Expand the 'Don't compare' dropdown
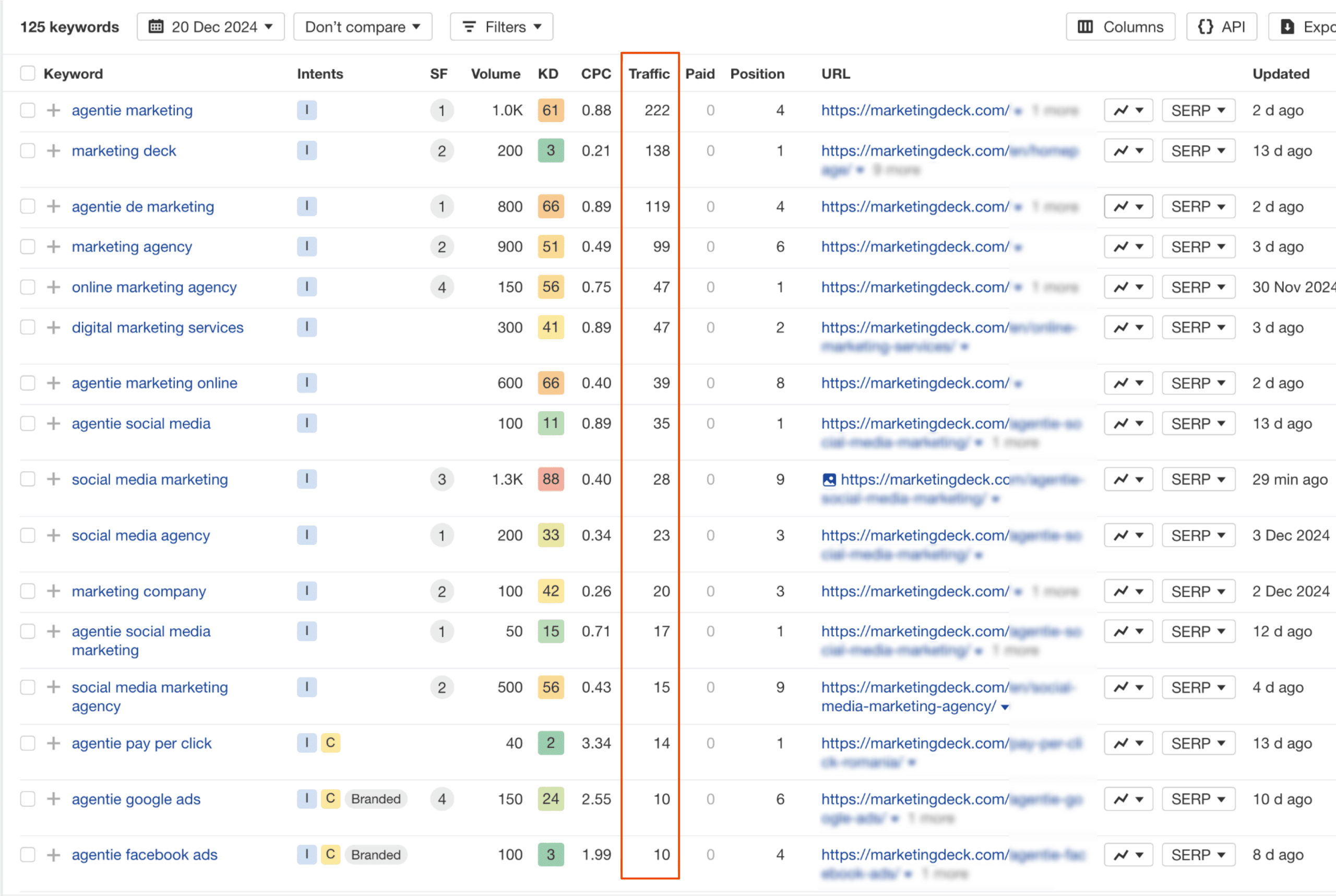This screenshot has width=1336, height=896. click(362, 27)
